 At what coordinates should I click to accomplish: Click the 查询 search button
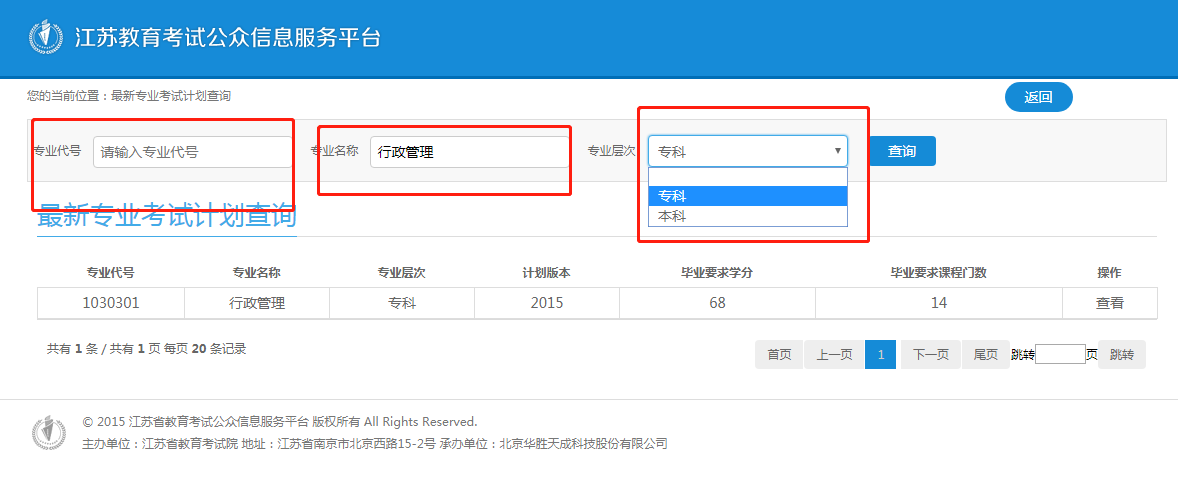pyautogui.click(x=902, y=151)
